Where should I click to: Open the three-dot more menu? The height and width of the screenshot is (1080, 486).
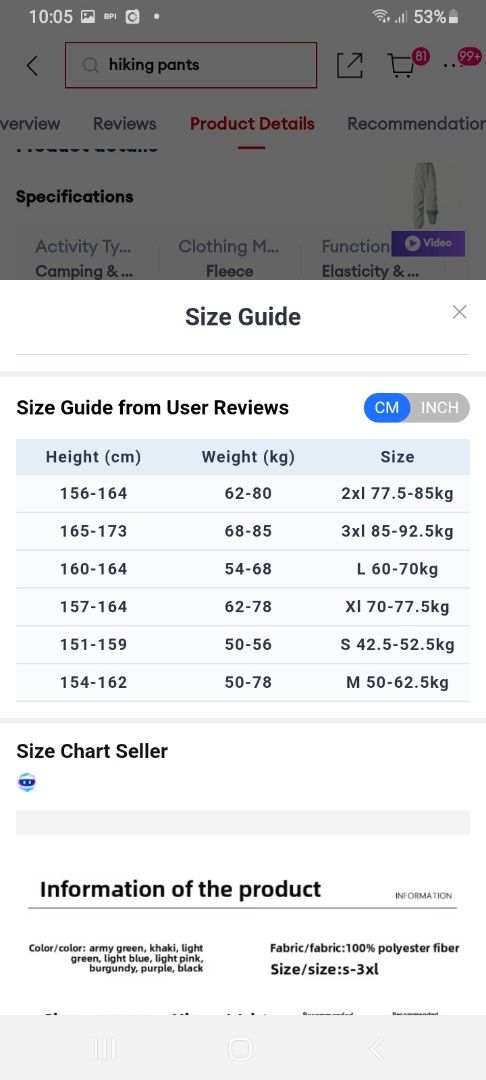(450, 65)
